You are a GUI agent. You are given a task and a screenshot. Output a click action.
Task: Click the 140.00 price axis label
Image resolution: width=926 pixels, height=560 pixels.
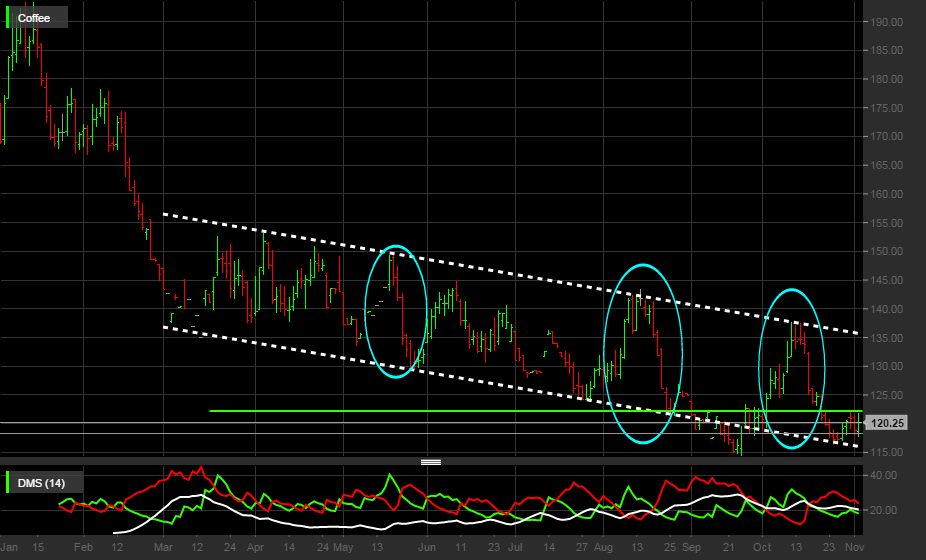click(x=886, y=309)
